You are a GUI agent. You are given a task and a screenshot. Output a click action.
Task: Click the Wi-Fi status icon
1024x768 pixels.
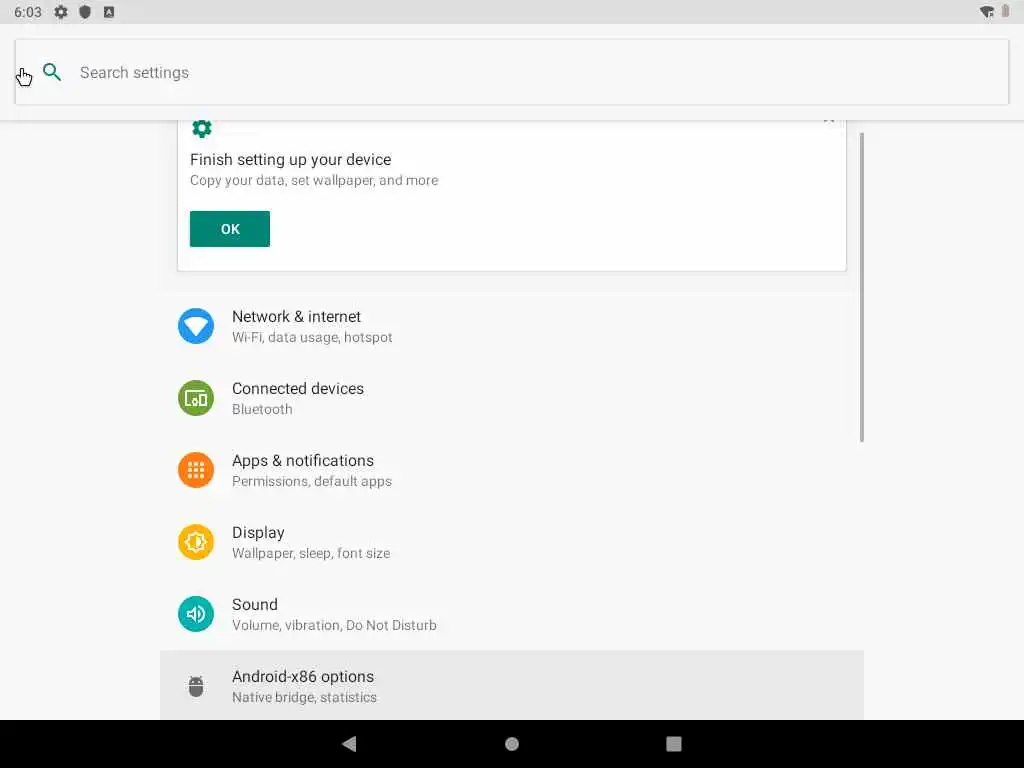click(987, 12)
